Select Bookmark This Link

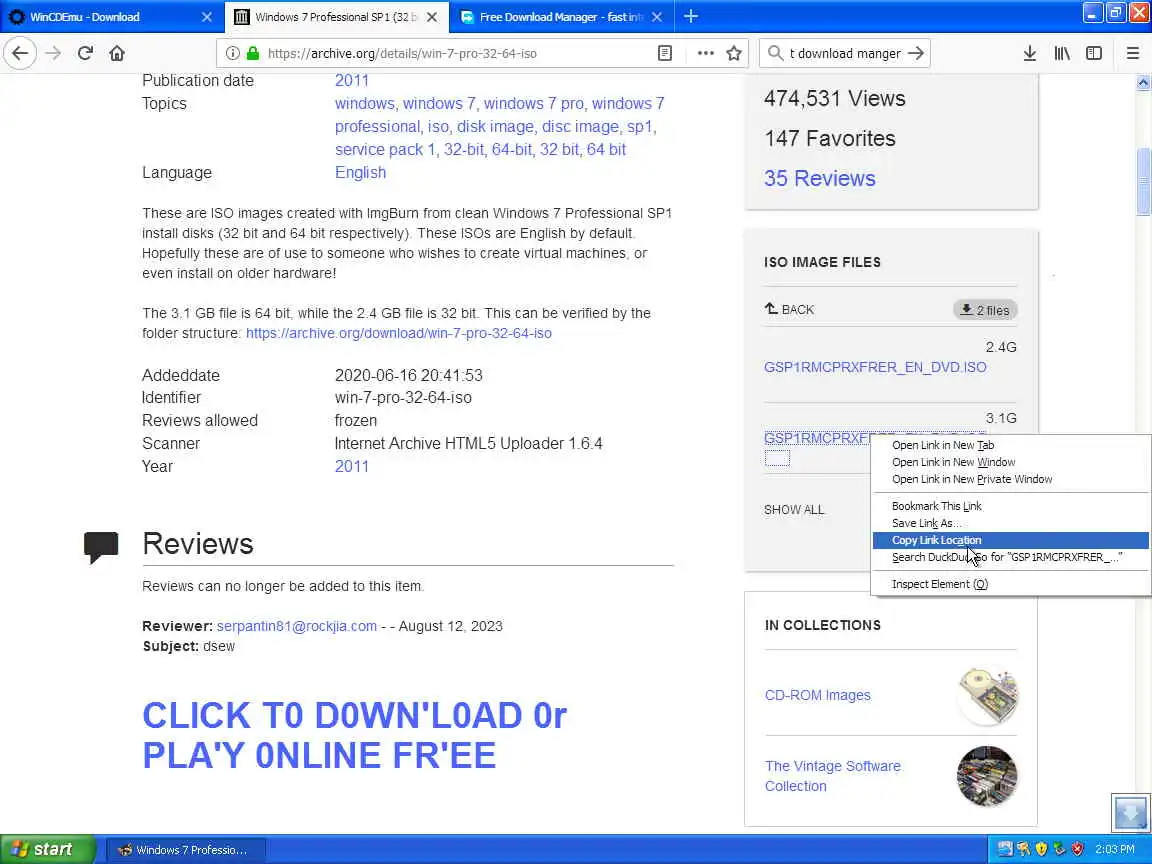(1010, 506)
